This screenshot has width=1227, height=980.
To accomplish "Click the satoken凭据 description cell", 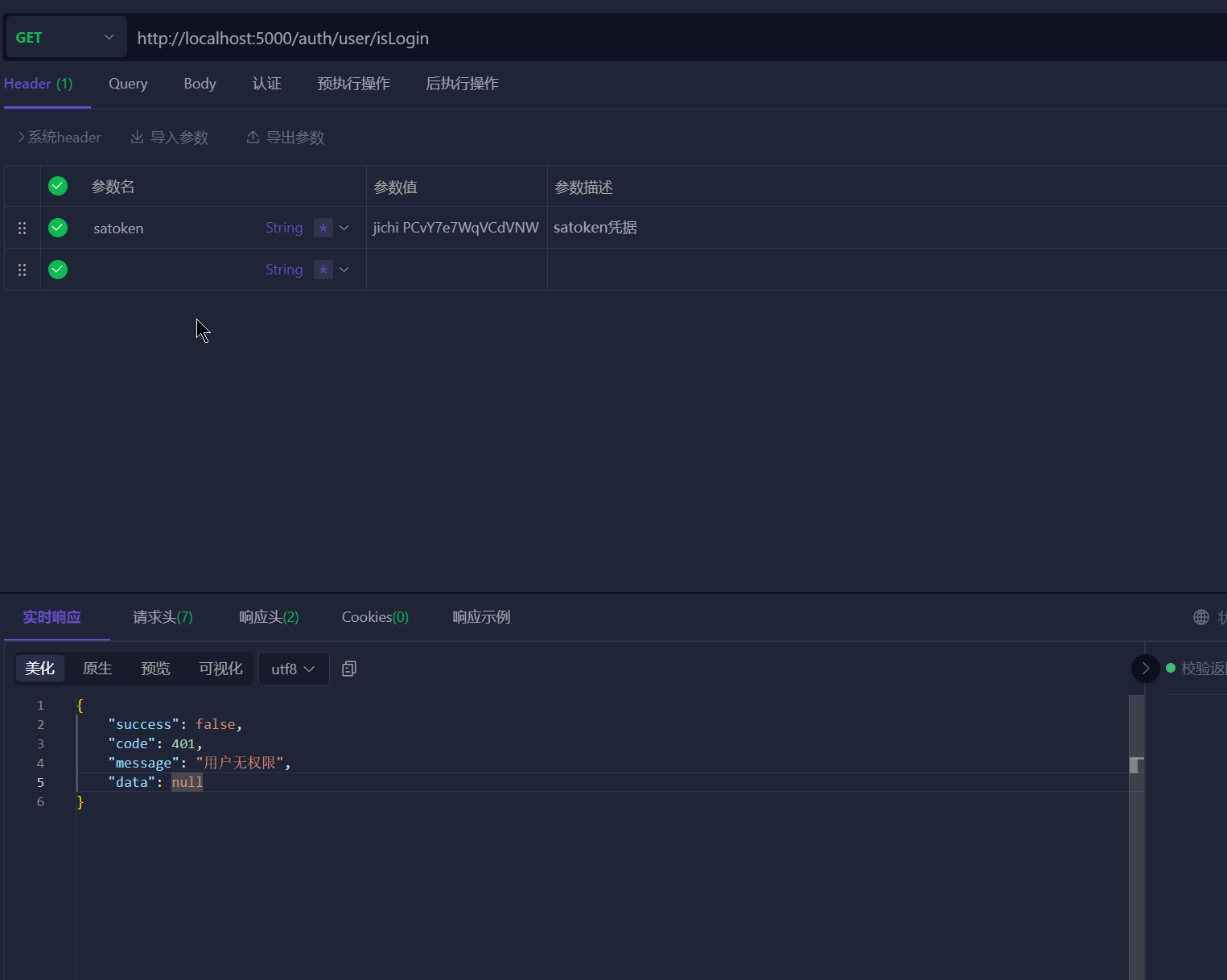I will click(x=887, y=228).
